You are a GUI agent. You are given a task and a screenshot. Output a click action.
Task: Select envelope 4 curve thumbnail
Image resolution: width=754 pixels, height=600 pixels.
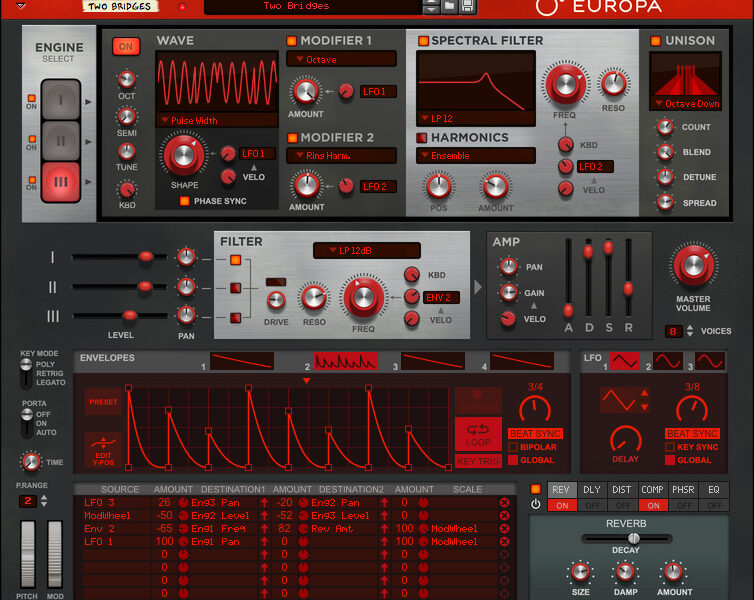[522, 361]
